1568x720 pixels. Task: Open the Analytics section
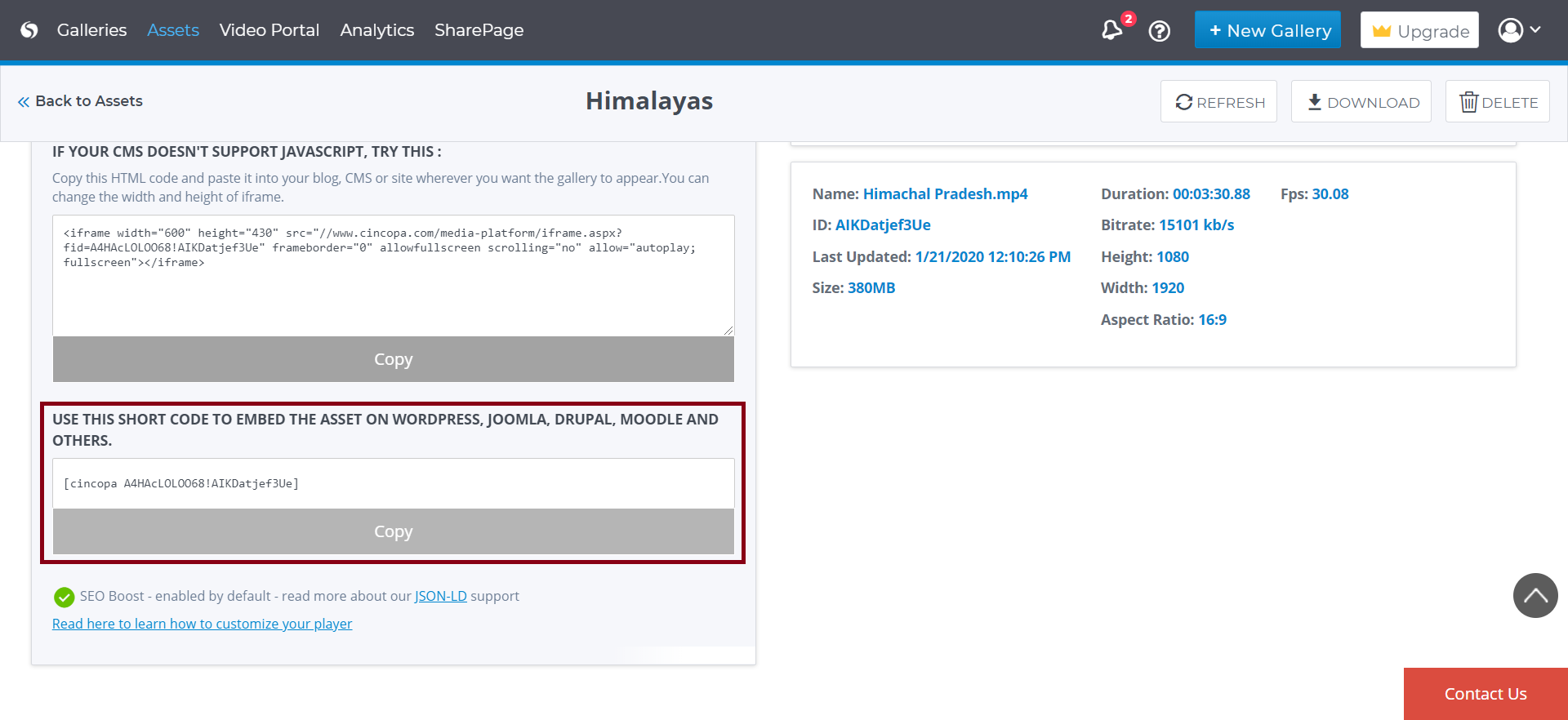(x=376, y=30)
